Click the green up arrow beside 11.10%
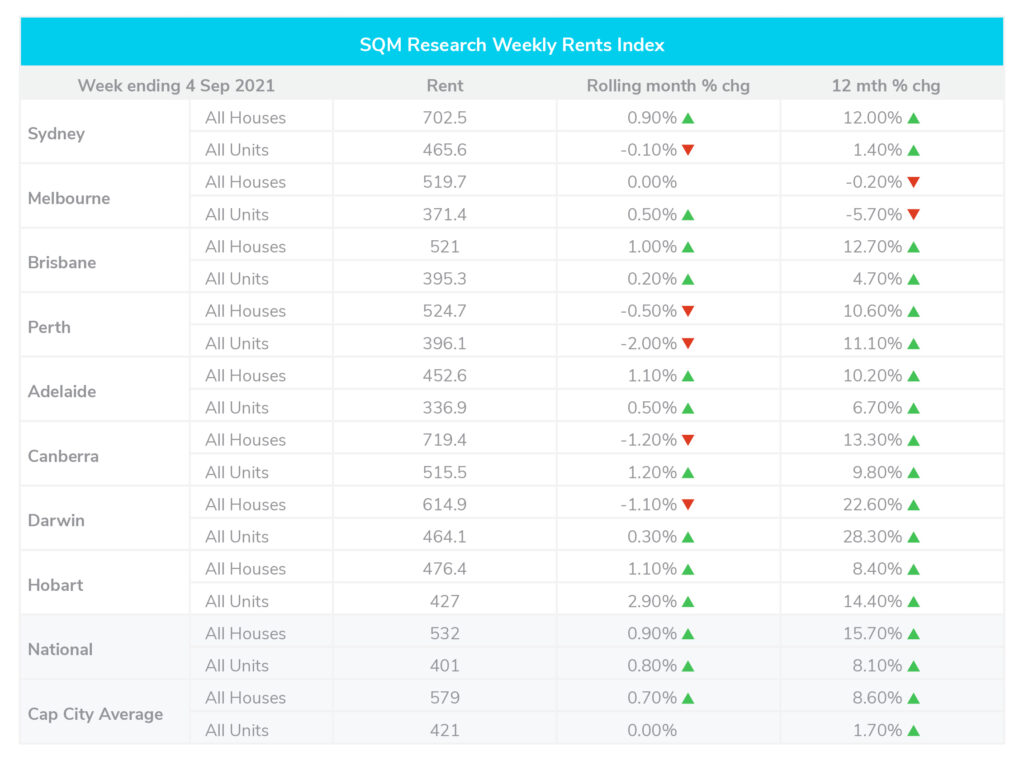Screen dimensions: 1024x761 [x=913, y=344]
